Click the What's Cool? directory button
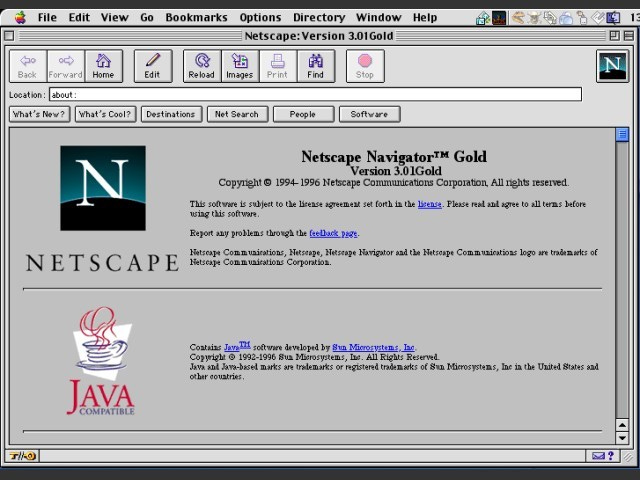 (x=105, y=114)
